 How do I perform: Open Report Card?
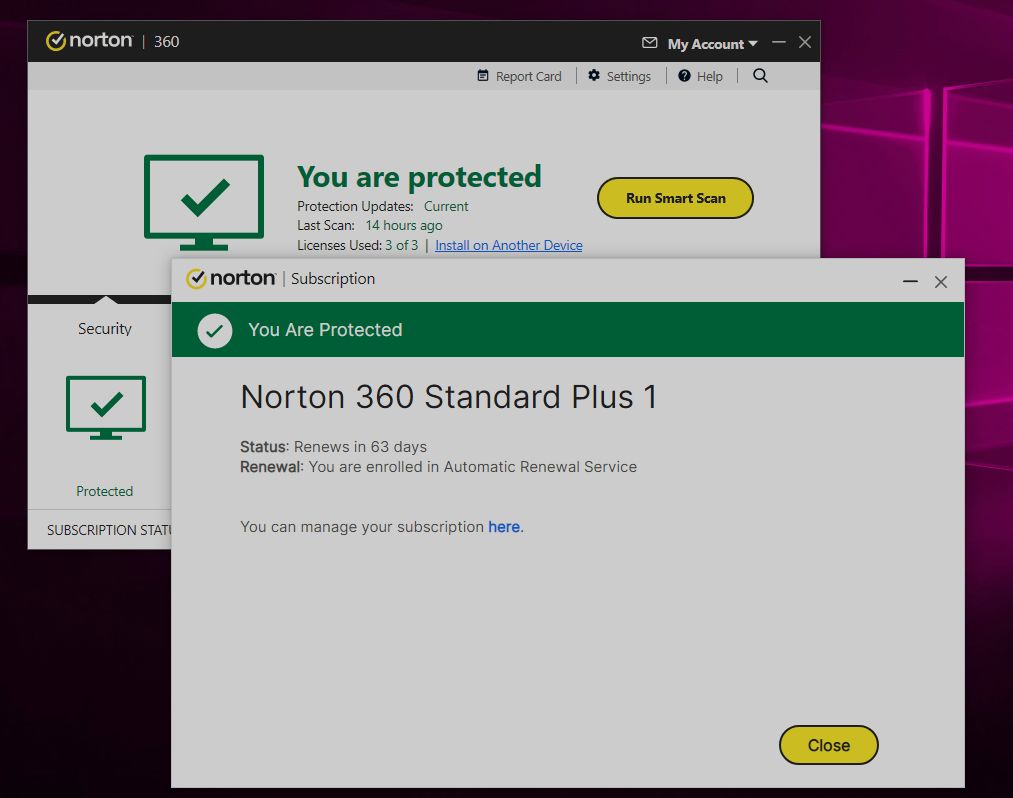click(519, 76)
